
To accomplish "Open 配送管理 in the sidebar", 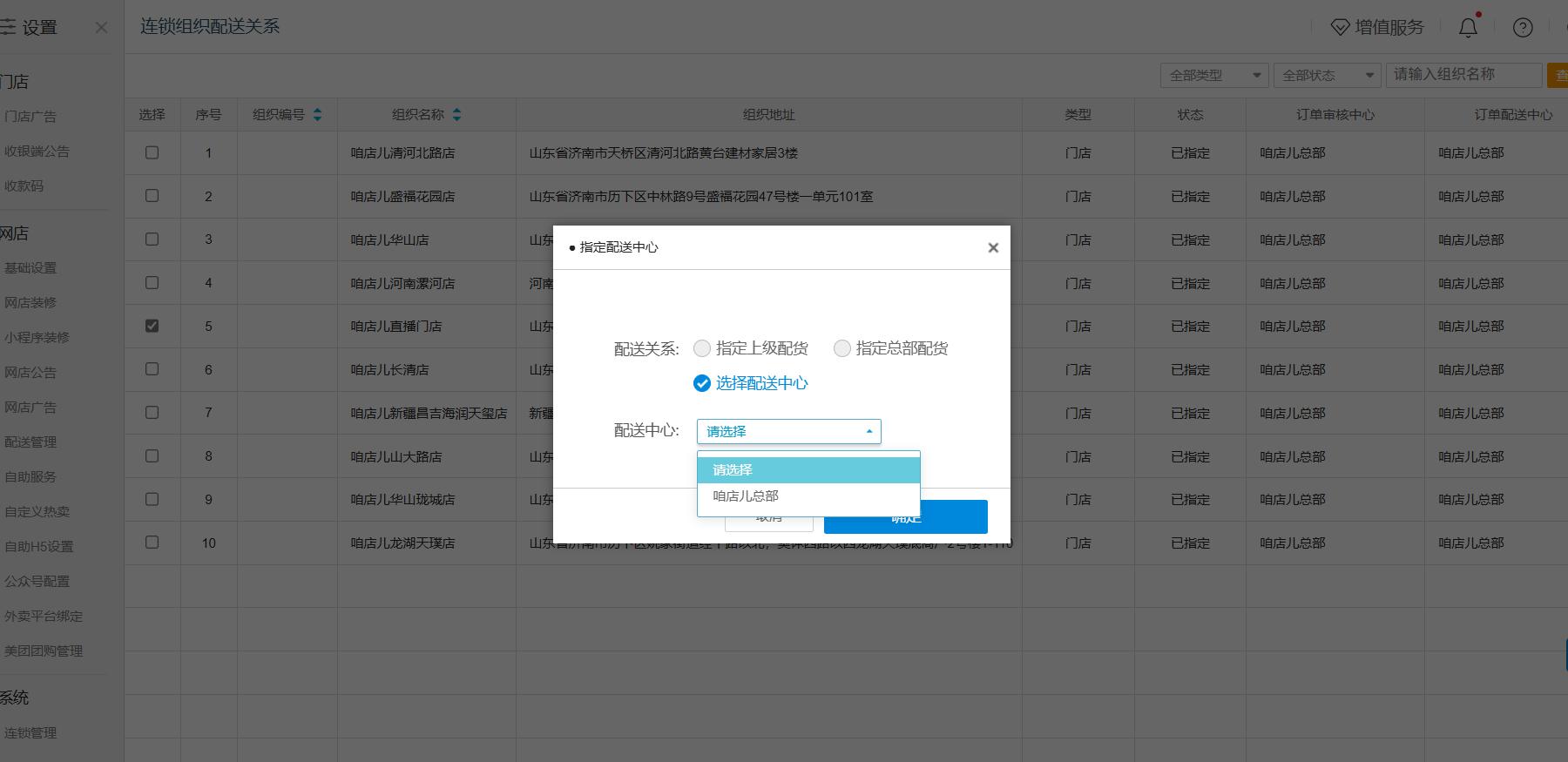I will pos(30,442).
